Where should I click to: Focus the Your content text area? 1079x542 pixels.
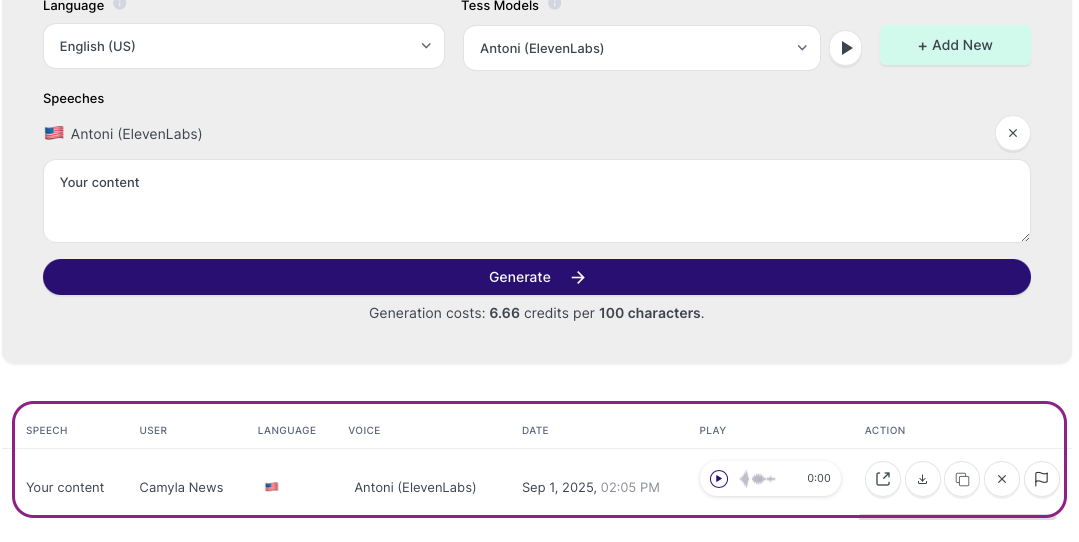[537, 201]
